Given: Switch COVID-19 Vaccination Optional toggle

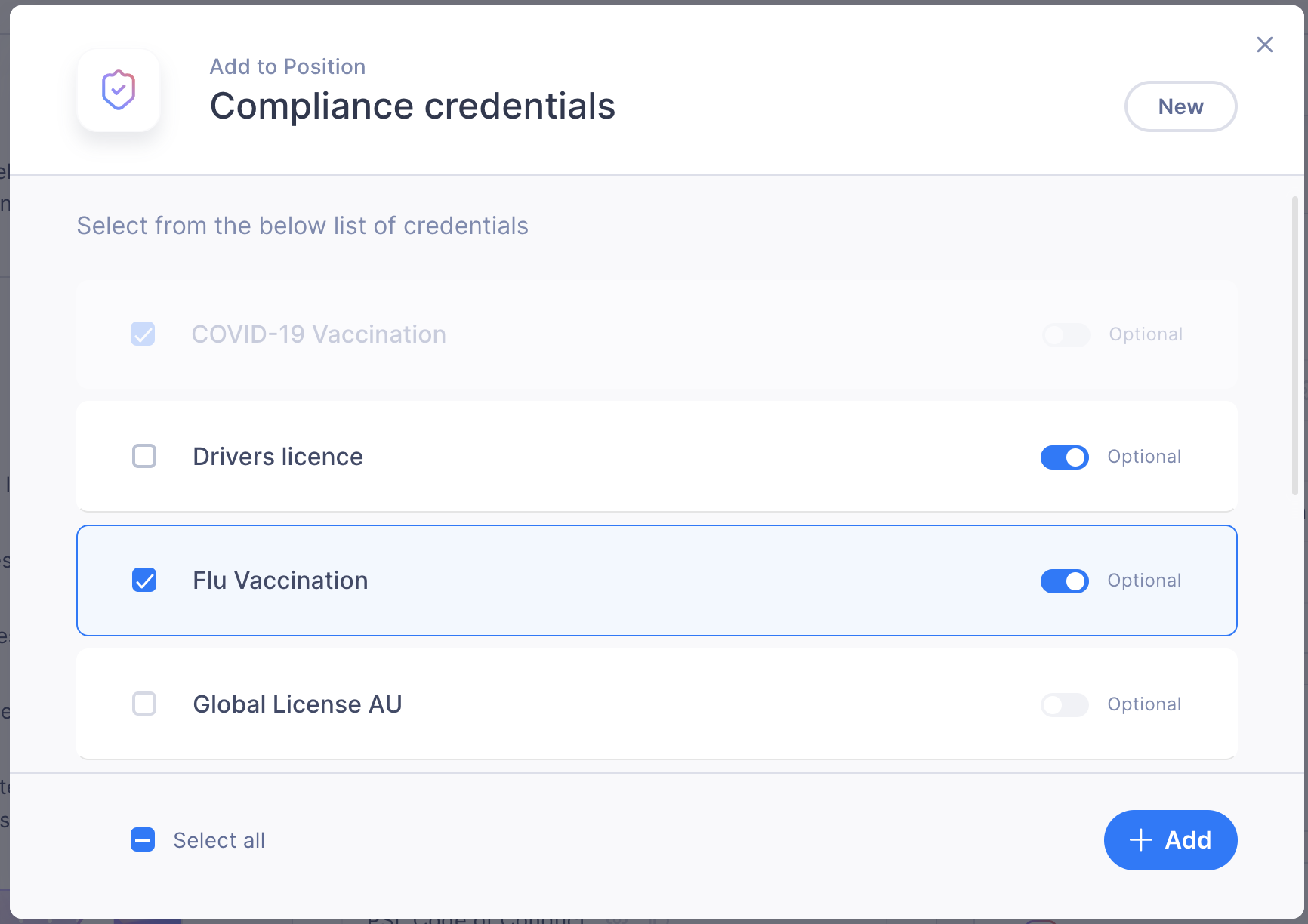Looking at the screenshot, I should tap(1066, 334).
